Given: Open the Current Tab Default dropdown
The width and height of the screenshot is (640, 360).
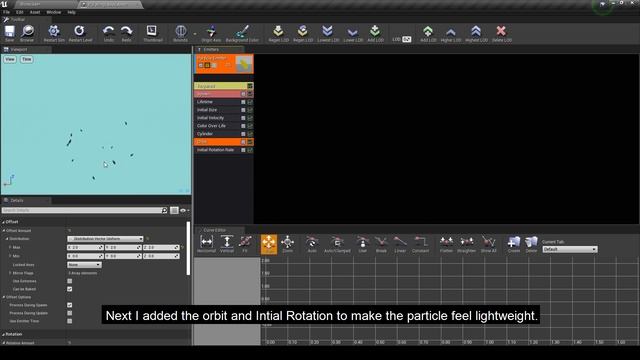Looking at the screenshot, I should coord(570,249).
